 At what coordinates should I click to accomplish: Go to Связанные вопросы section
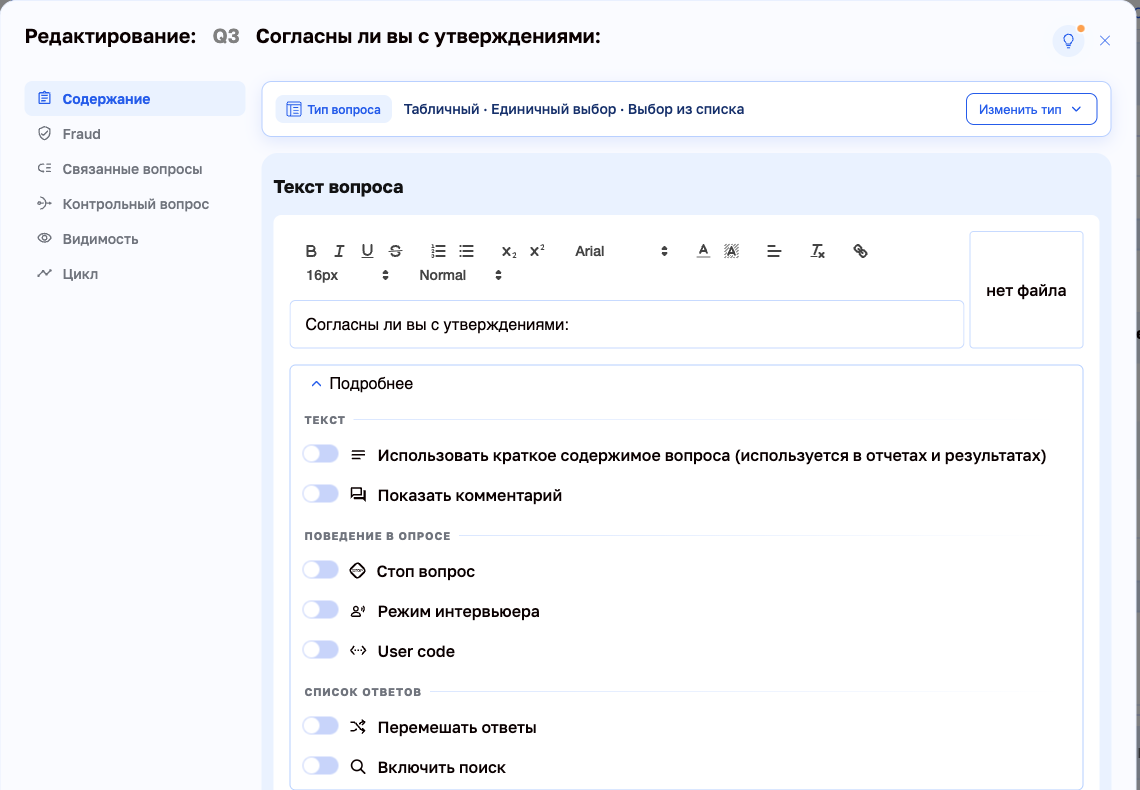point(135,169)
